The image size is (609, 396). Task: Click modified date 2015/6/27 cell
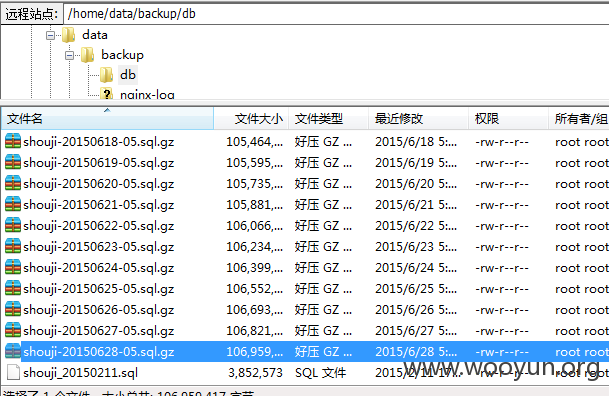click(416, 330)
